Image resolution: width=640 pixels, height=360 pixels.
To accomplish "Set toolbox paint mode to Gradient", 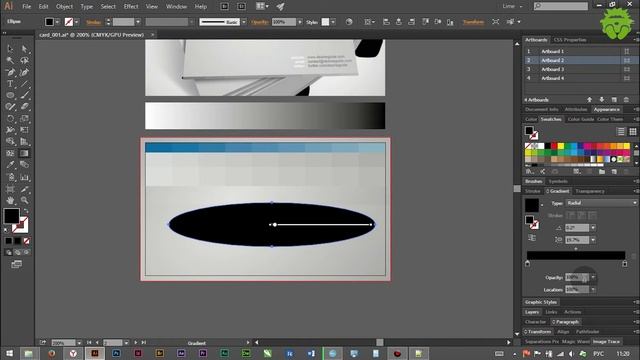I will pos(18,241).
